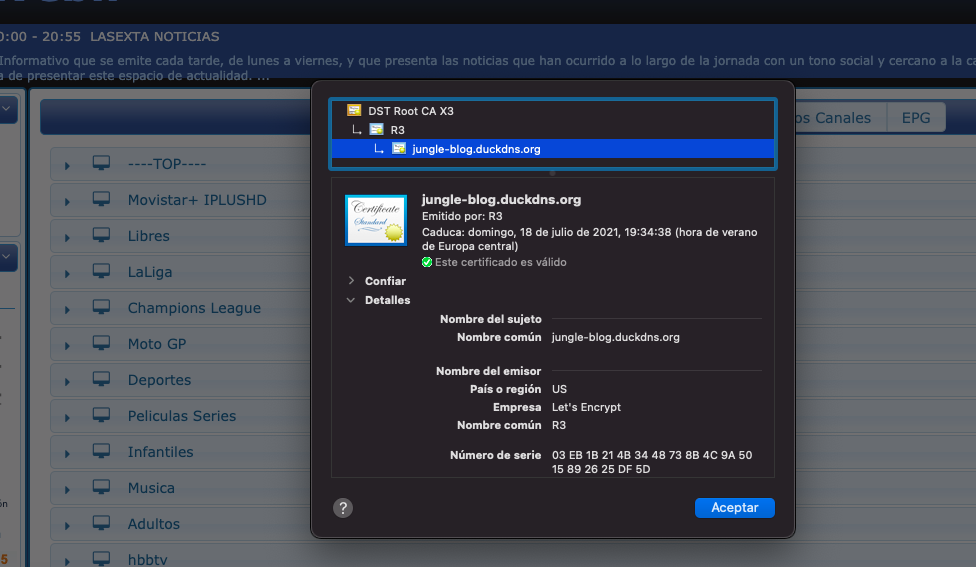Click the monitor icon next to Musica

(x=101, y=487)
